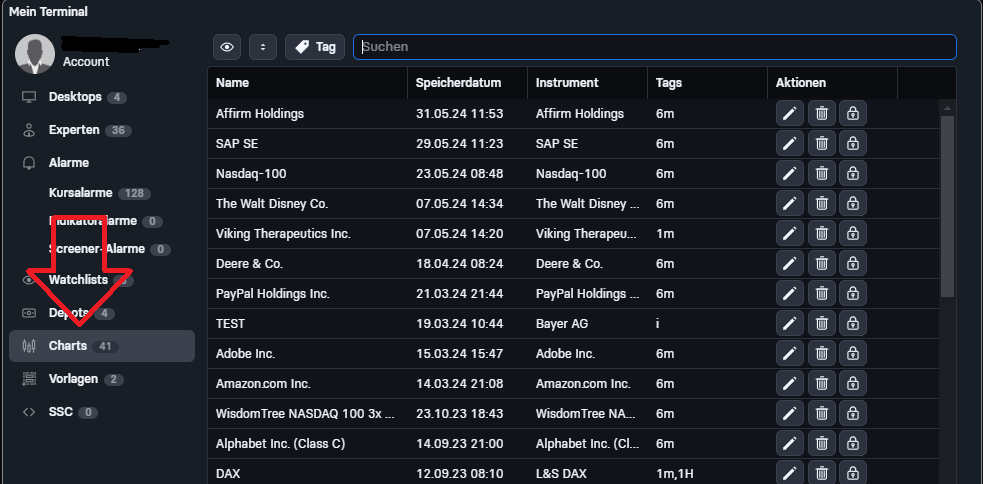Delete the Affirm Holdings chart
The image size is (983, 484).
(821, 113)
